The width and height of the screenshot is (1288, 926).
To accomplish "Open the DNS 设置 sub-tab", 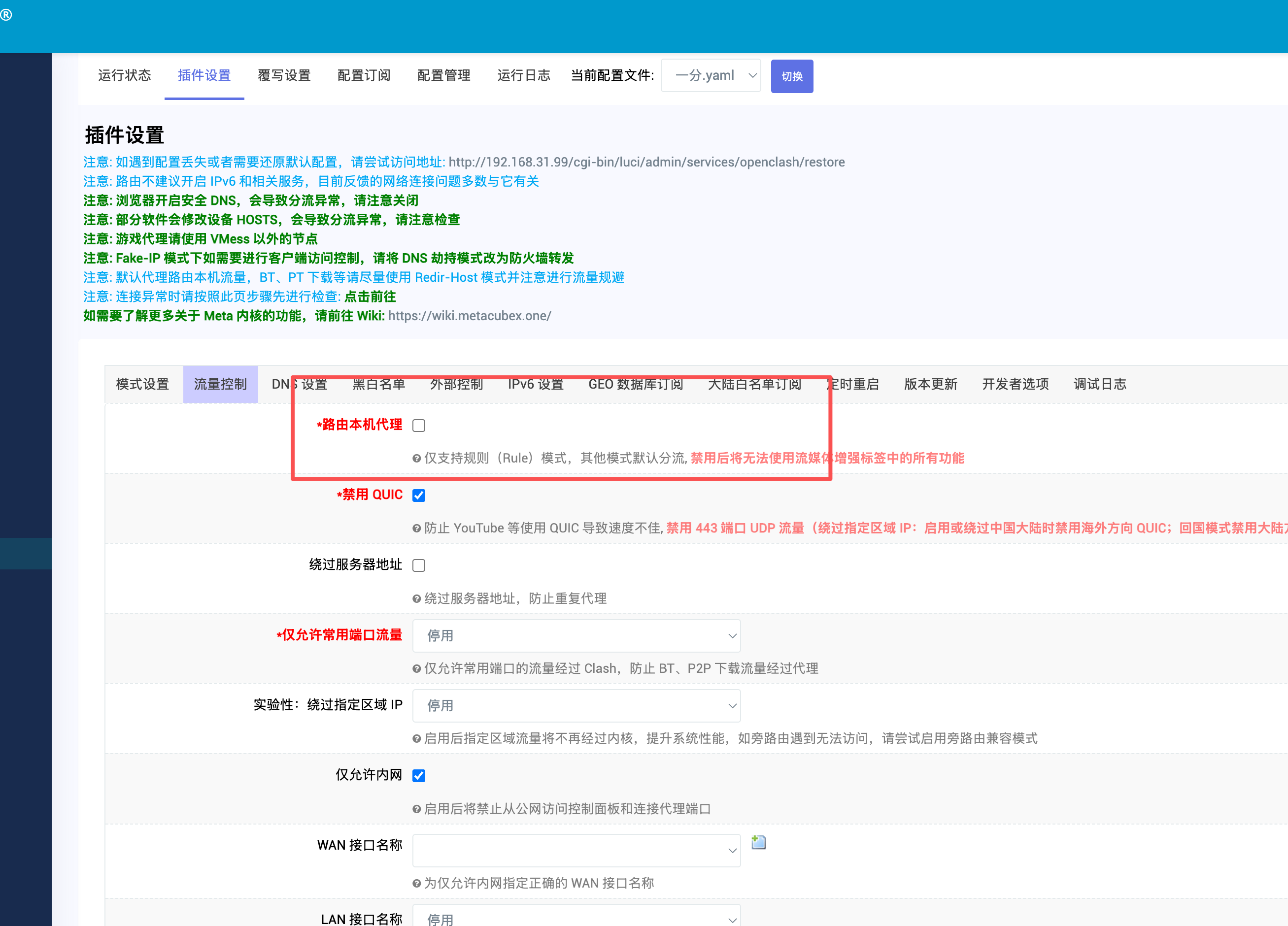I will pyautogui.click(x=299, y=384).
